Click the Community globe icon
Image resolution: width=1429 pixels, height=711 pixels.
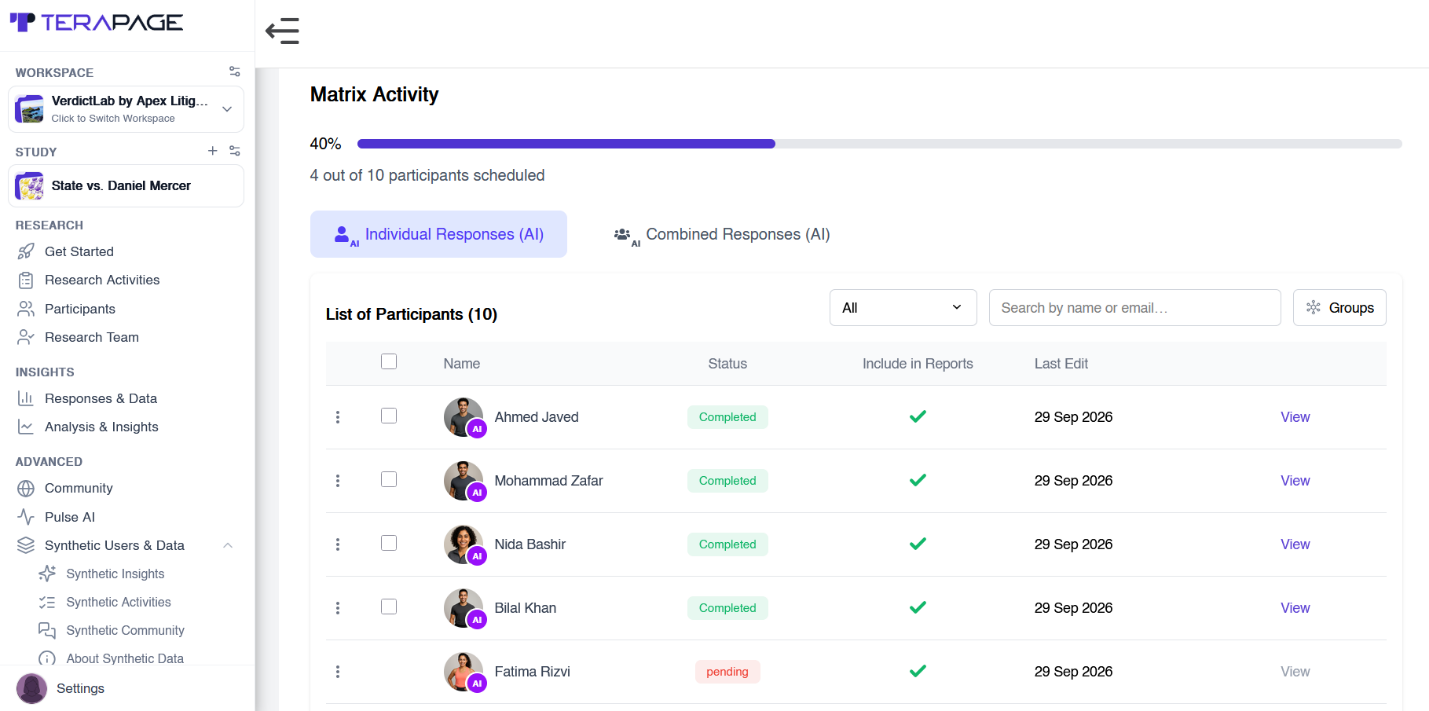point(26,488)
